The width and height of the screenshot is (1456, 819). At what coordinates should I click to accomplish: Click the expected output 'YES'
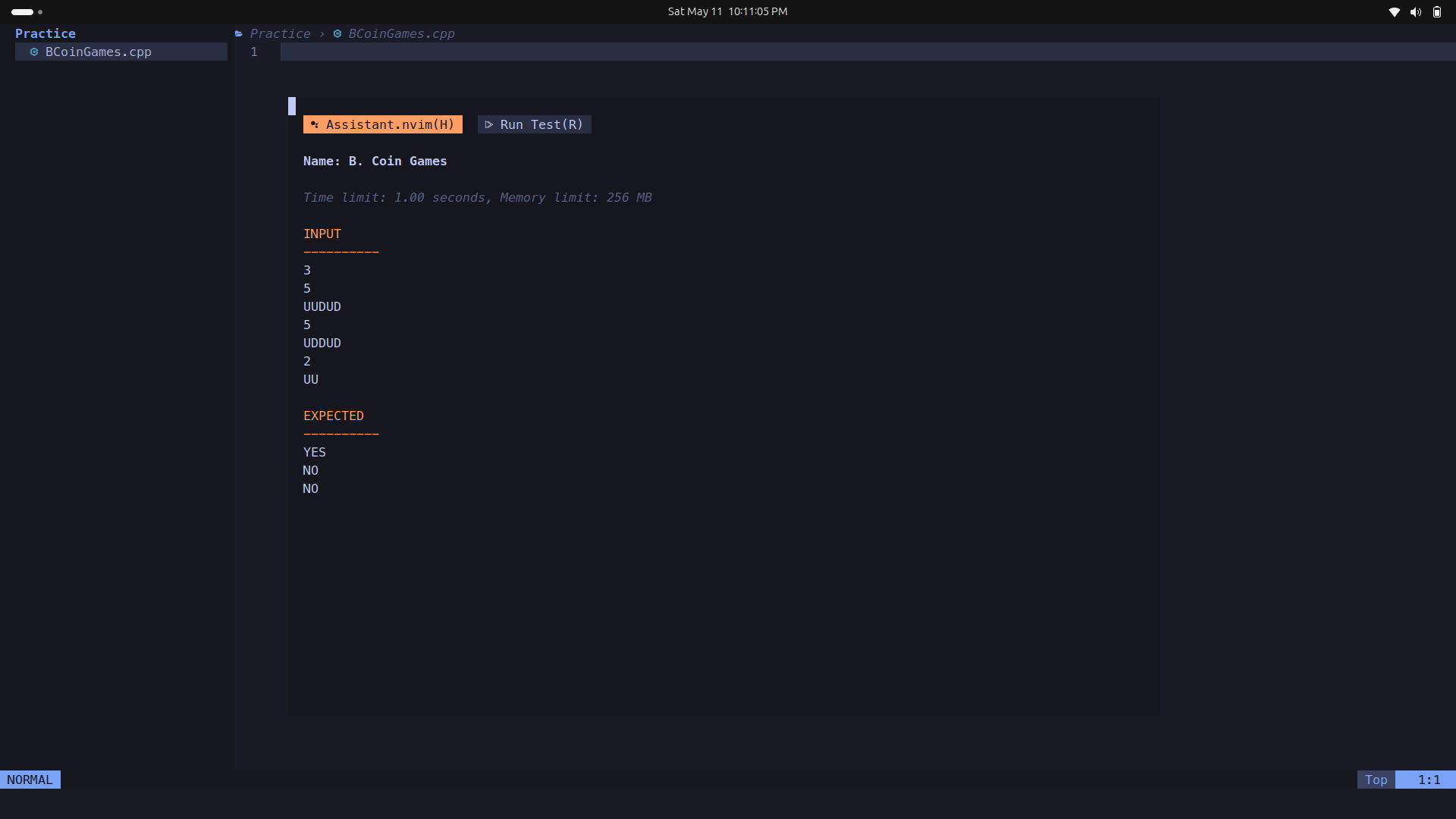click(x=315, y=452)
